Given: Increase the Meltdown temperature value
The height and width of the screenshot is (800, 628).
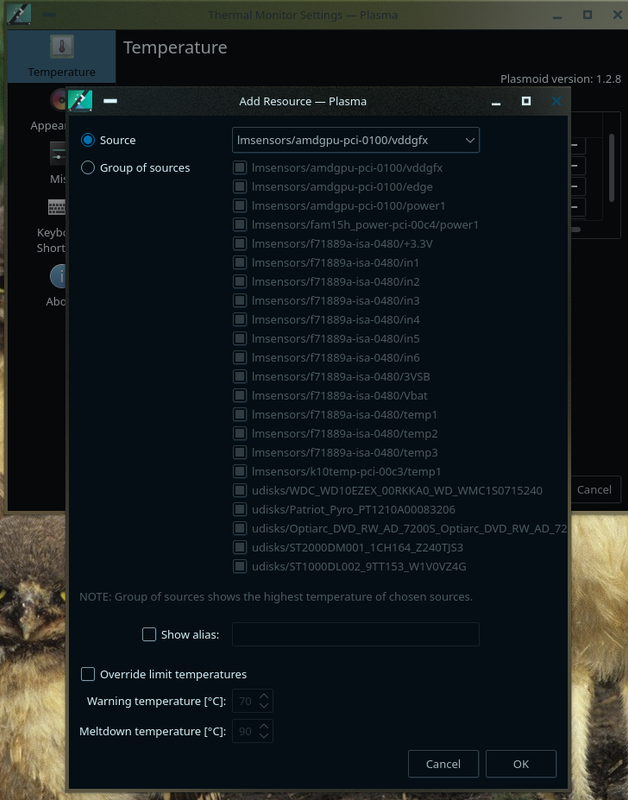Looking at the screenshot, I should [x=264, y=726].
